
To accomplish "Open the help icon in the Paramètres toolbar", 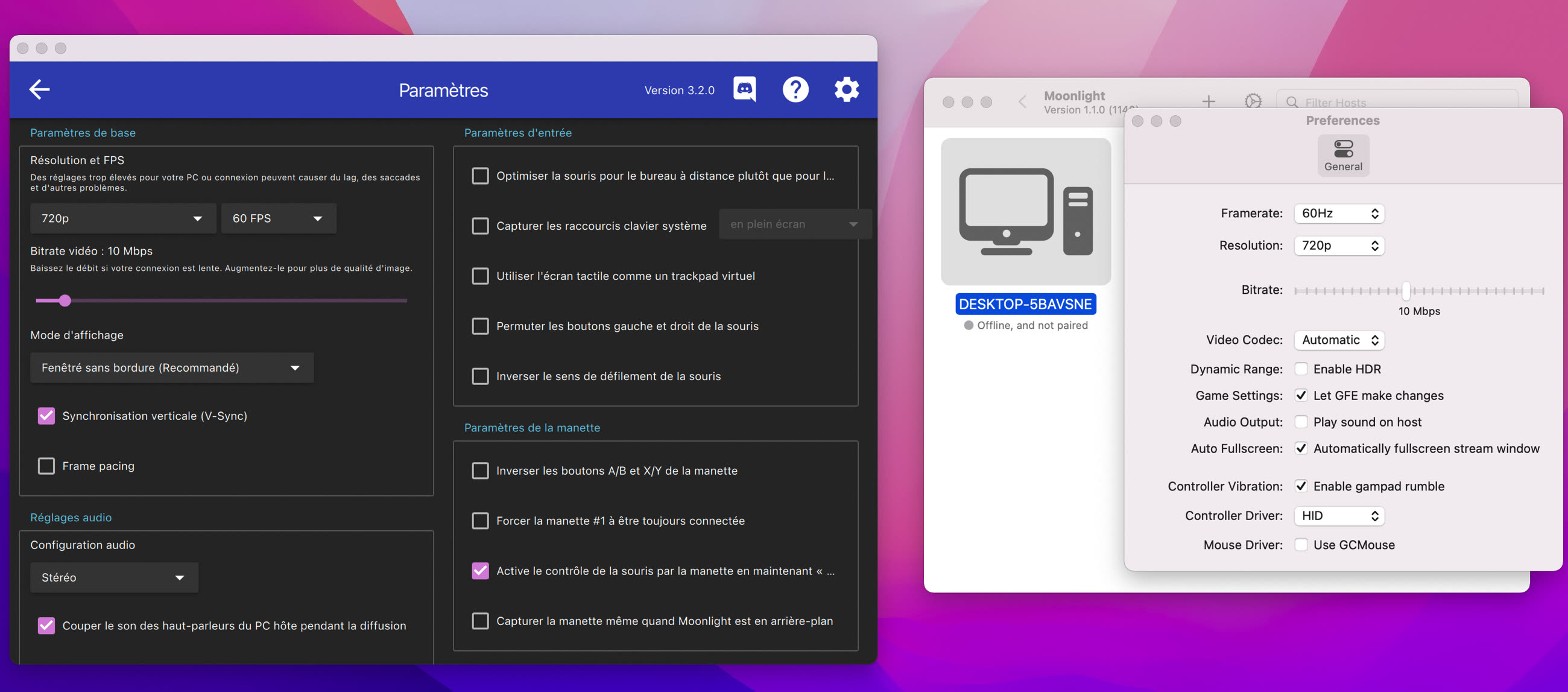I will (795, 89).
